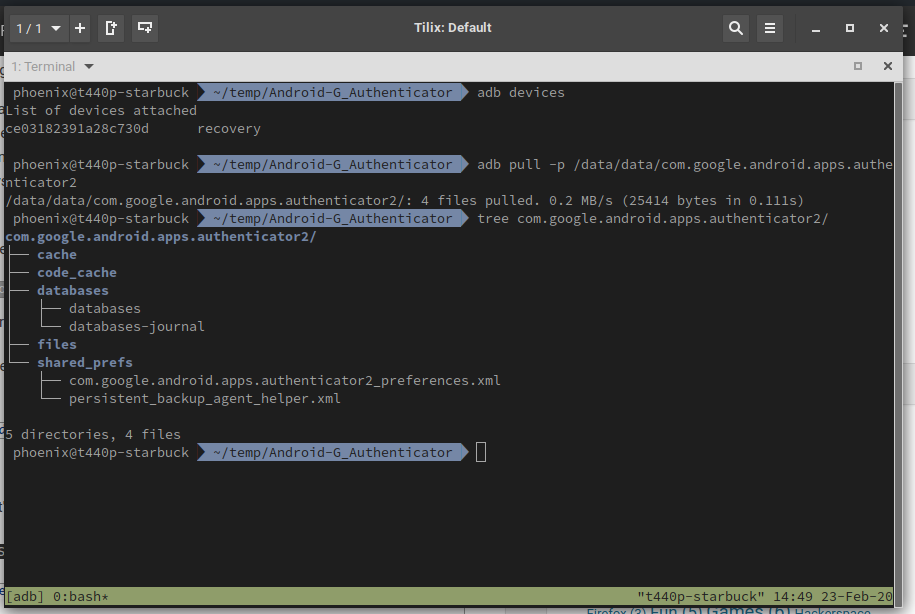Click the 'recovery' device state
Screen dimensions: 915x614
(229, 129)
